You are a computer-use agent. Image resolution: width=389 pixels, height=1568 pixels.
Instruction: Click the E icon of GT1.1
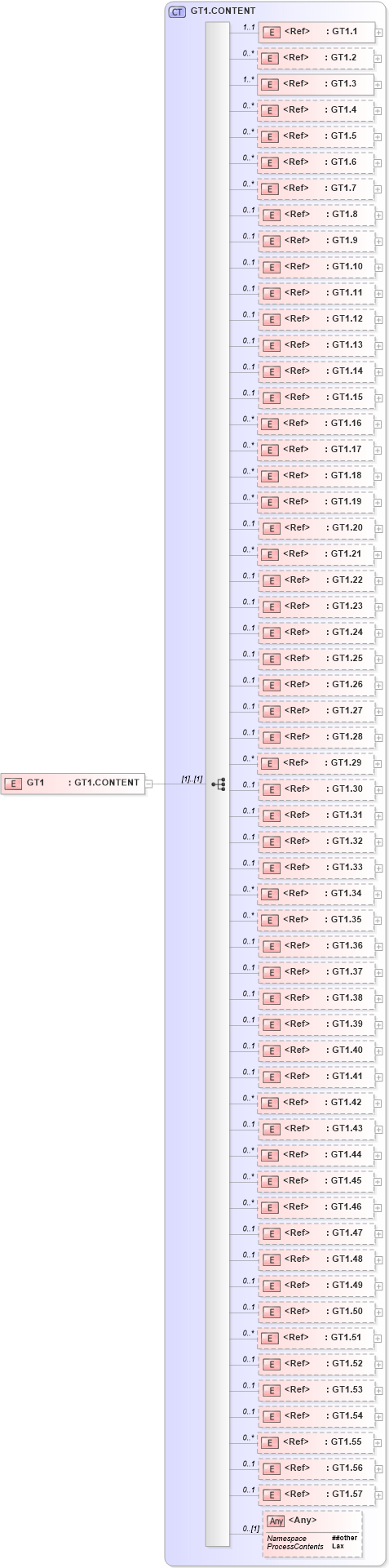point(271,32)
